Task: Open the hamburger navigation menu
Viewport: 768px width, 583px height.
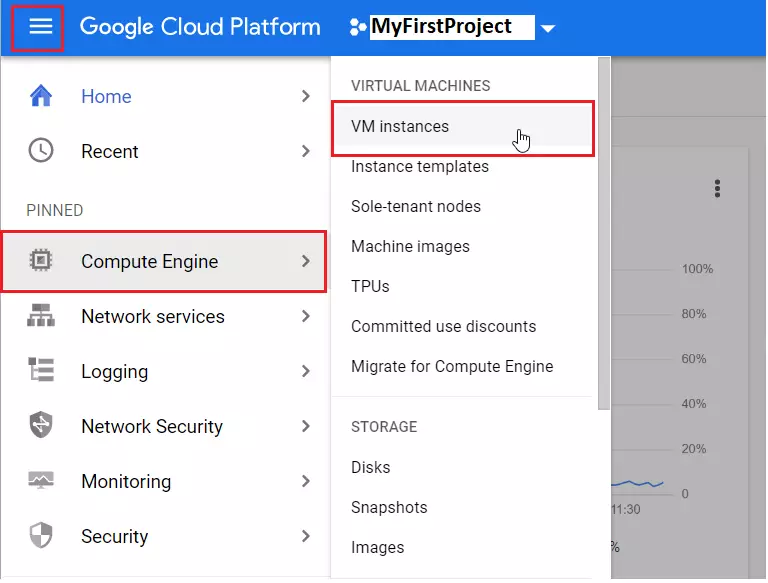Action: tap(40, 26)
